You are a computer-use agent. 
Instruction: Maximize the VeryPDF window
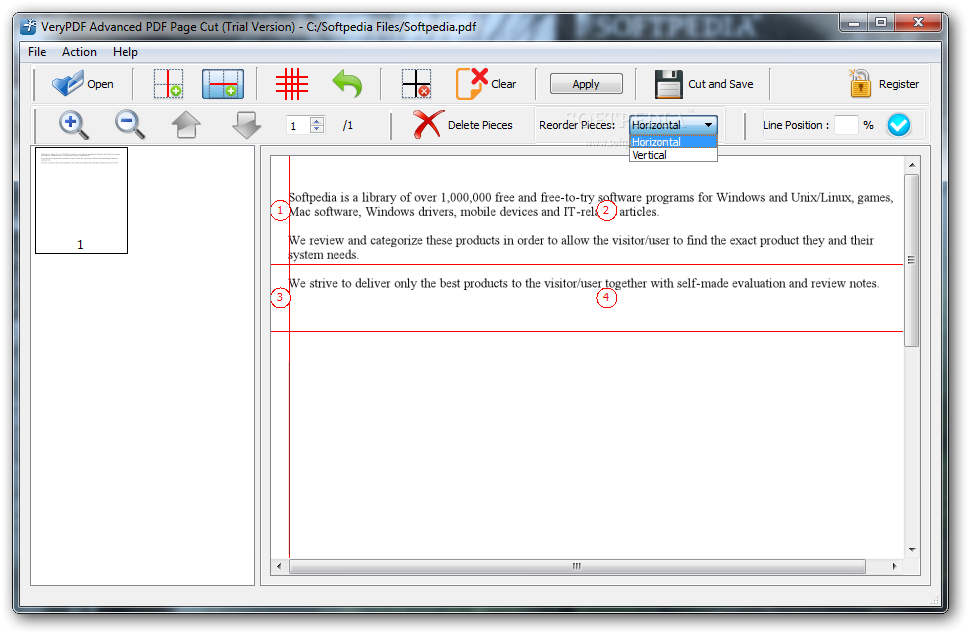(881, 23)
